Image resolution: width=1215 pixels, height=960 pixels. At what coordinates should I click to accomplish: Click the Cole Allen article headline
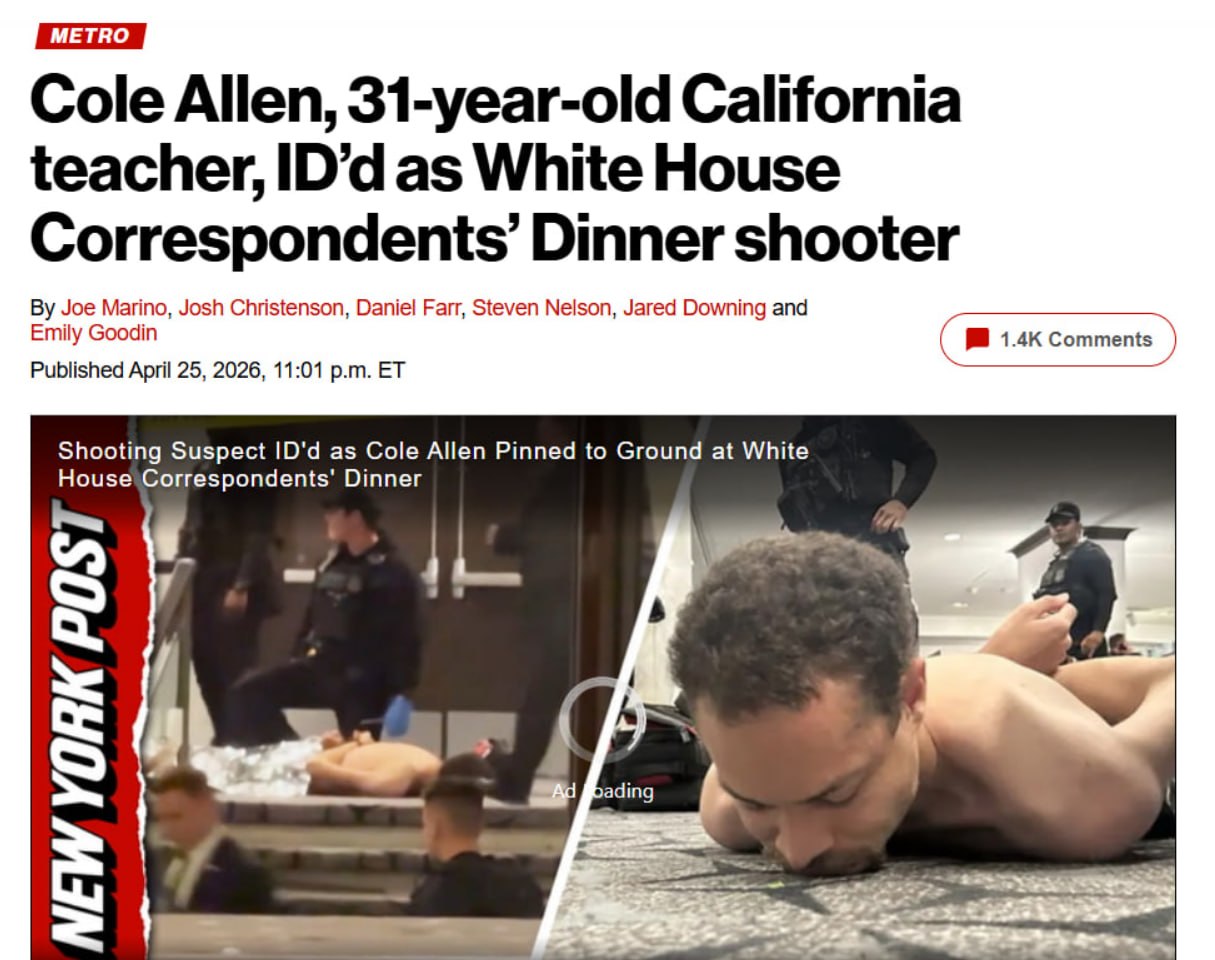(x=495, y=169)
